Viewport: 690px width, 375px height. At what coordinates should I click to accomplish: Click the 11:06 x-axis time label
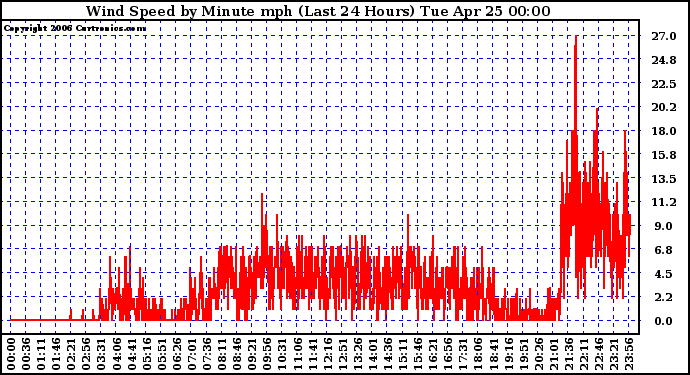click(x=297, y=354)
